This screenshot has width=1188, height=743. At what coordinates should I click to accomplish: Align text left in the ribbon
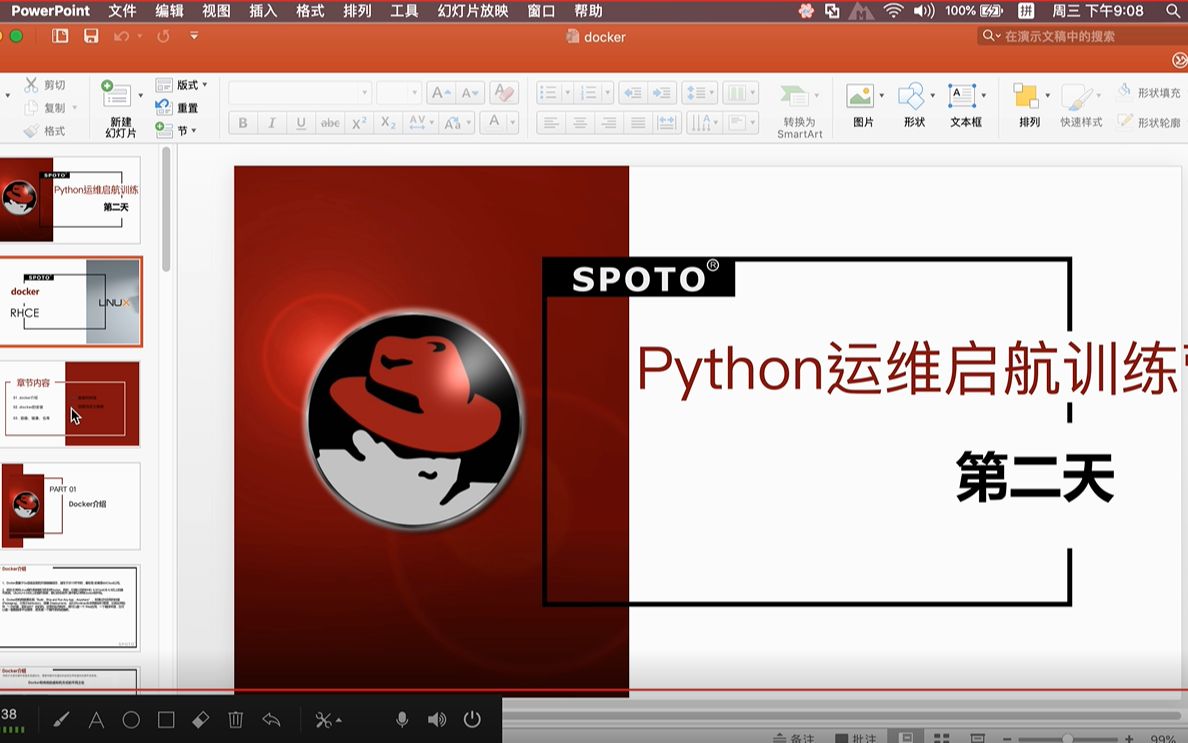click(551, 123)
